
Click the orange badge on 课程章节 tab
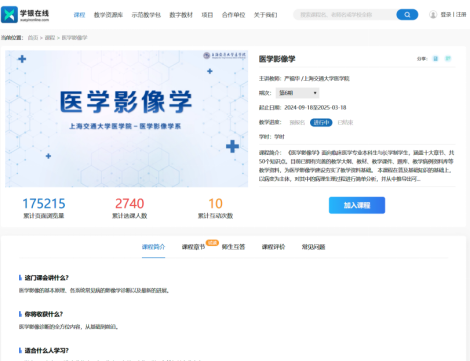[x=212, y=243]
